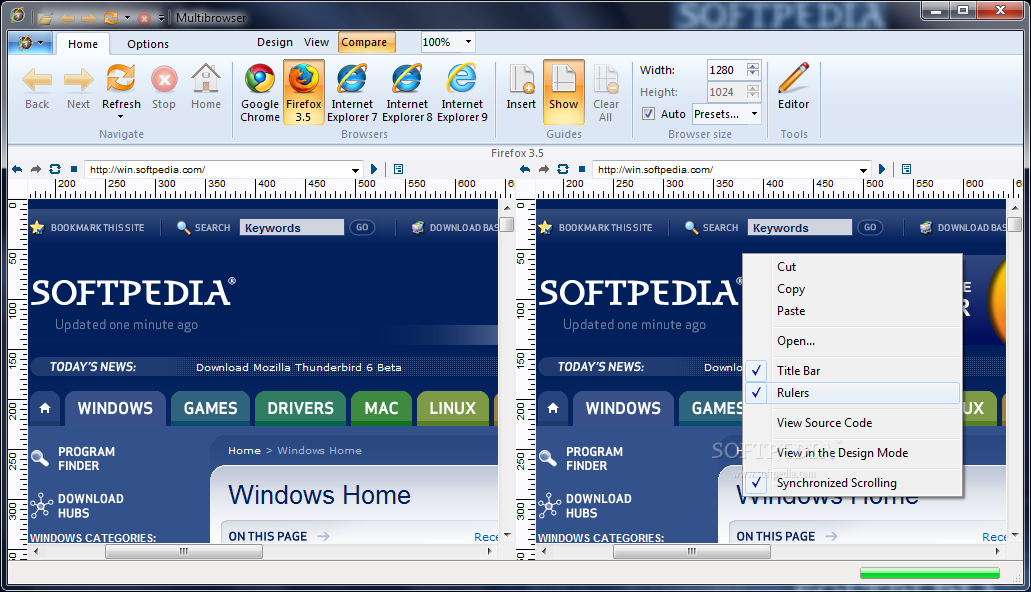The height and width of the screenshot is (592, 1031).
Task: Select Internet Explorer 9 browser
Action: pos(462,92)
